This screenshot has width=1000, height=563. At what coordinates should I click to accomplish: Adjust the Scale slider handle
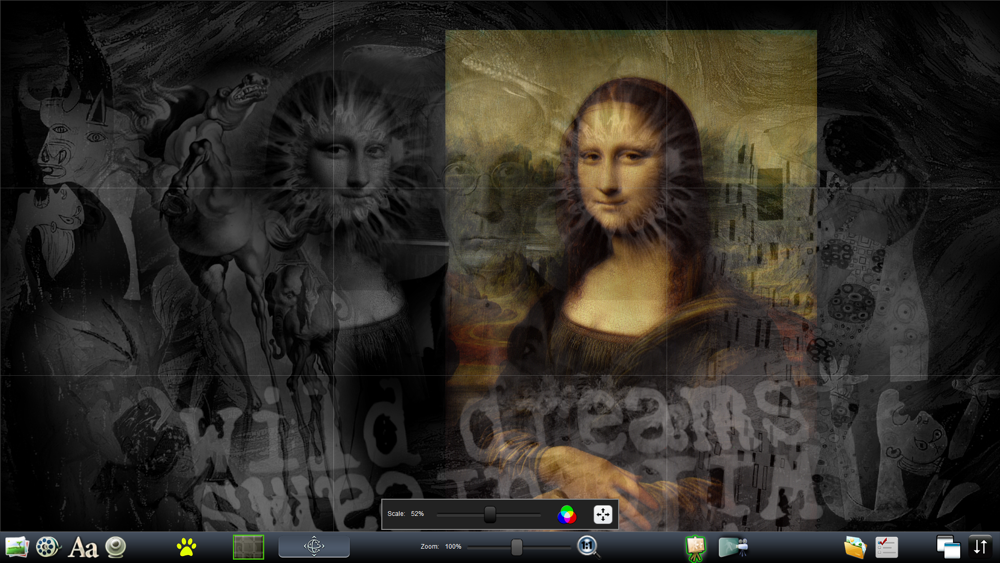pyautogui.click(x=490, y=514)
